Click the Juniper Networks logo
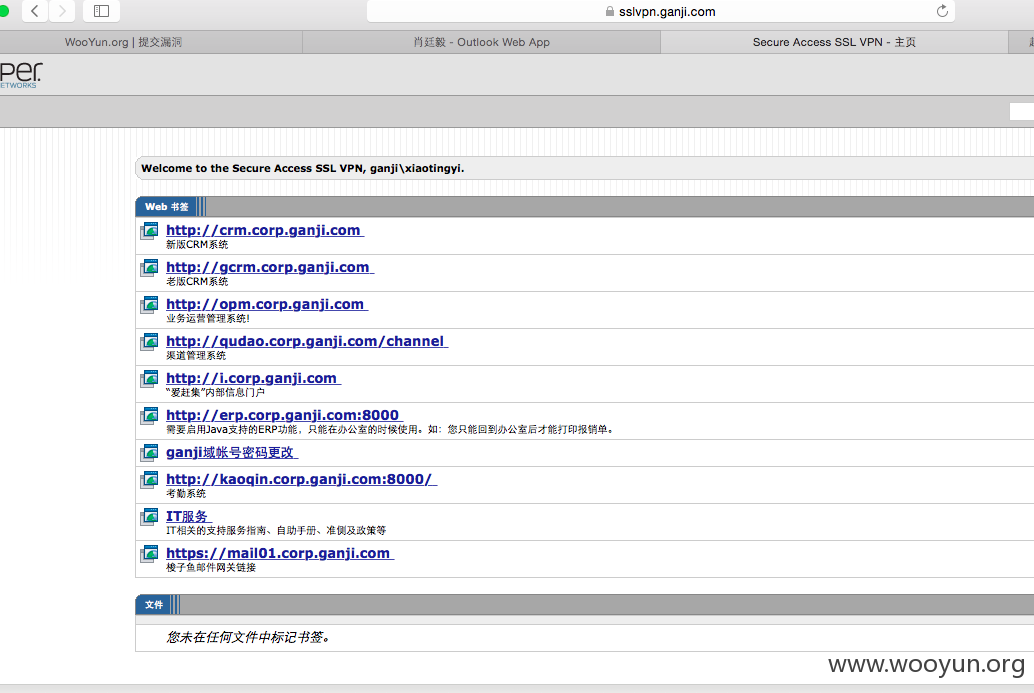The height and width of the screenshot is (693, 1034). (20, 75)
